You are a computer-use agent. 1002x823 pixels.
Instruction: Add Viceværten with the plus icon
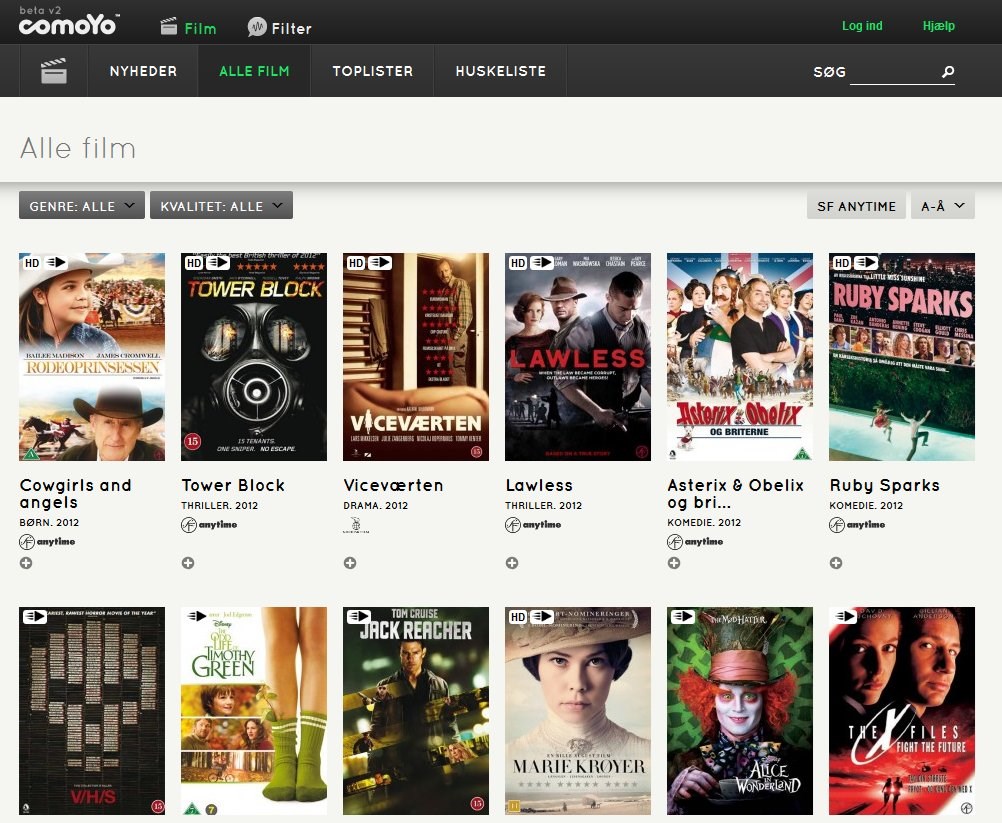click(350, 563)
